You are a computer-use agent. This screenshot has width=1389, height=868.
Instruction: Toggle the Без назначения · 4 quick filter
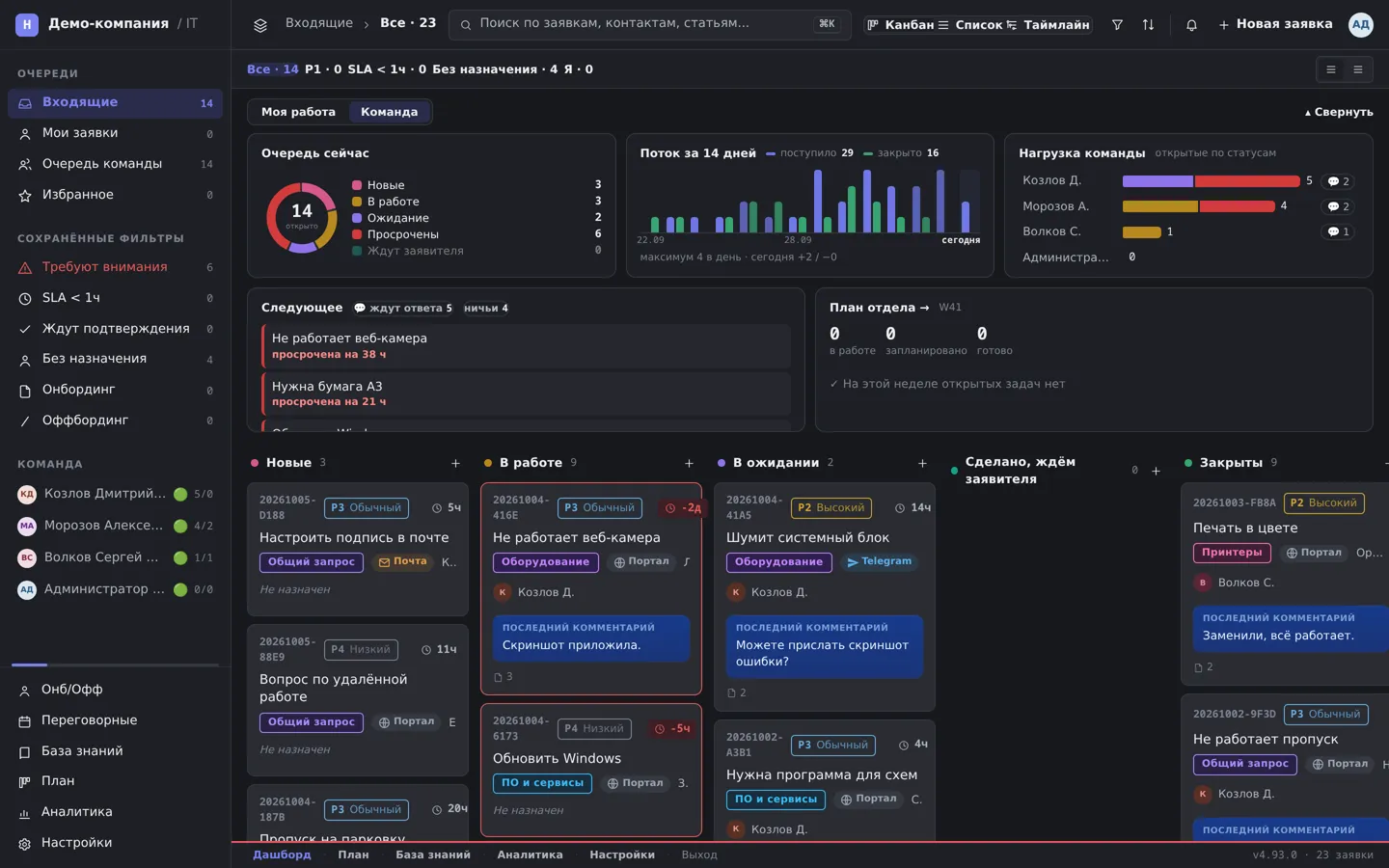coord(495,69)
